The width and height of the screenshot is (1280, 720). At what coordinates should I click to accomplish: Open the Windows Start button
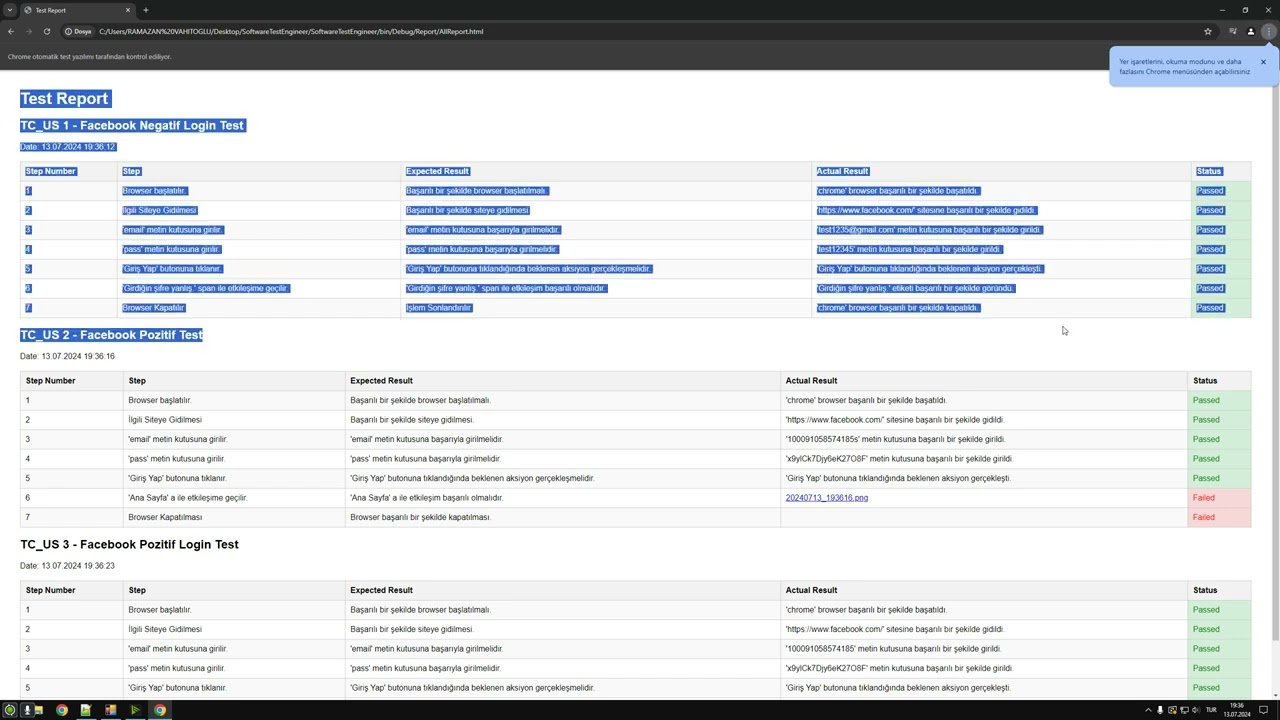(10, 710)
